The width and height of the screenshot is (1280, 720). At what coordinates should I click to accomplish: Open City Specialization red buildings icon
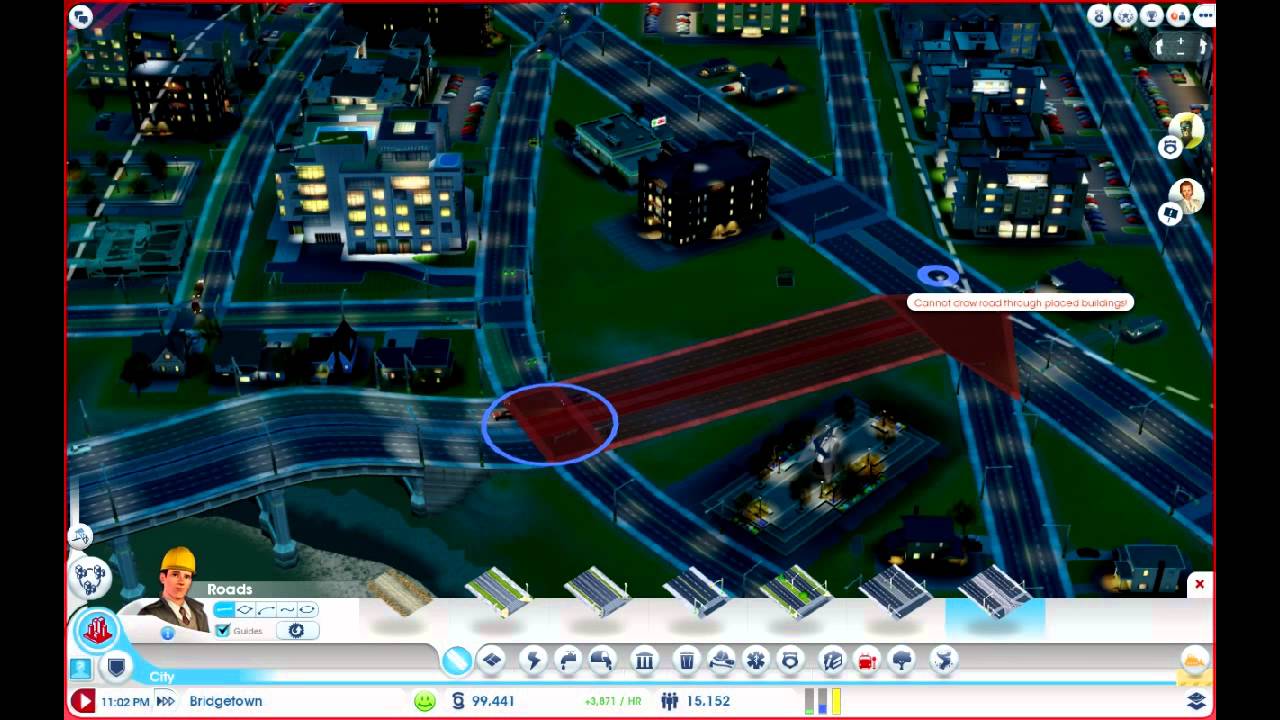tap(98, 630)
